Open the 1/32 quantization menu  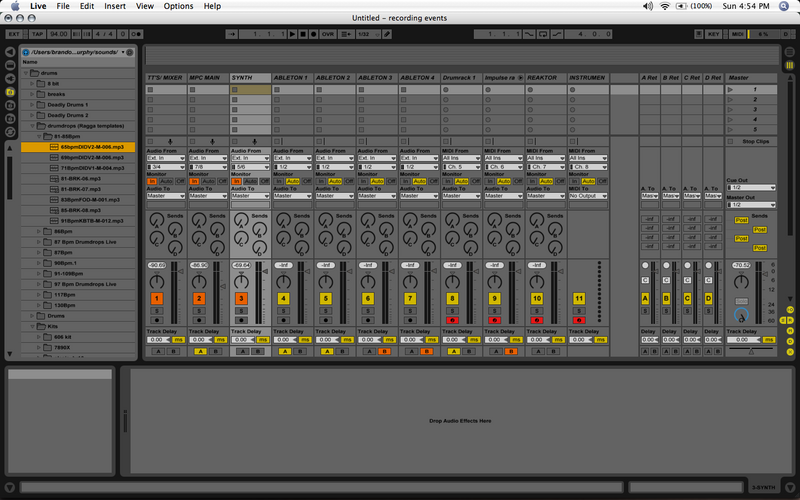click(x=368, y=34)
